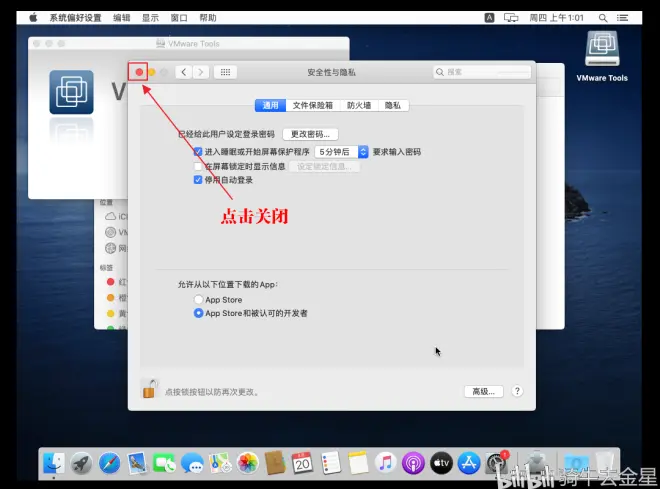Viewport: 660px width, 489px height.
Task: Toggle require password after sleep checkbox
Action: click(x=198, y=151)
